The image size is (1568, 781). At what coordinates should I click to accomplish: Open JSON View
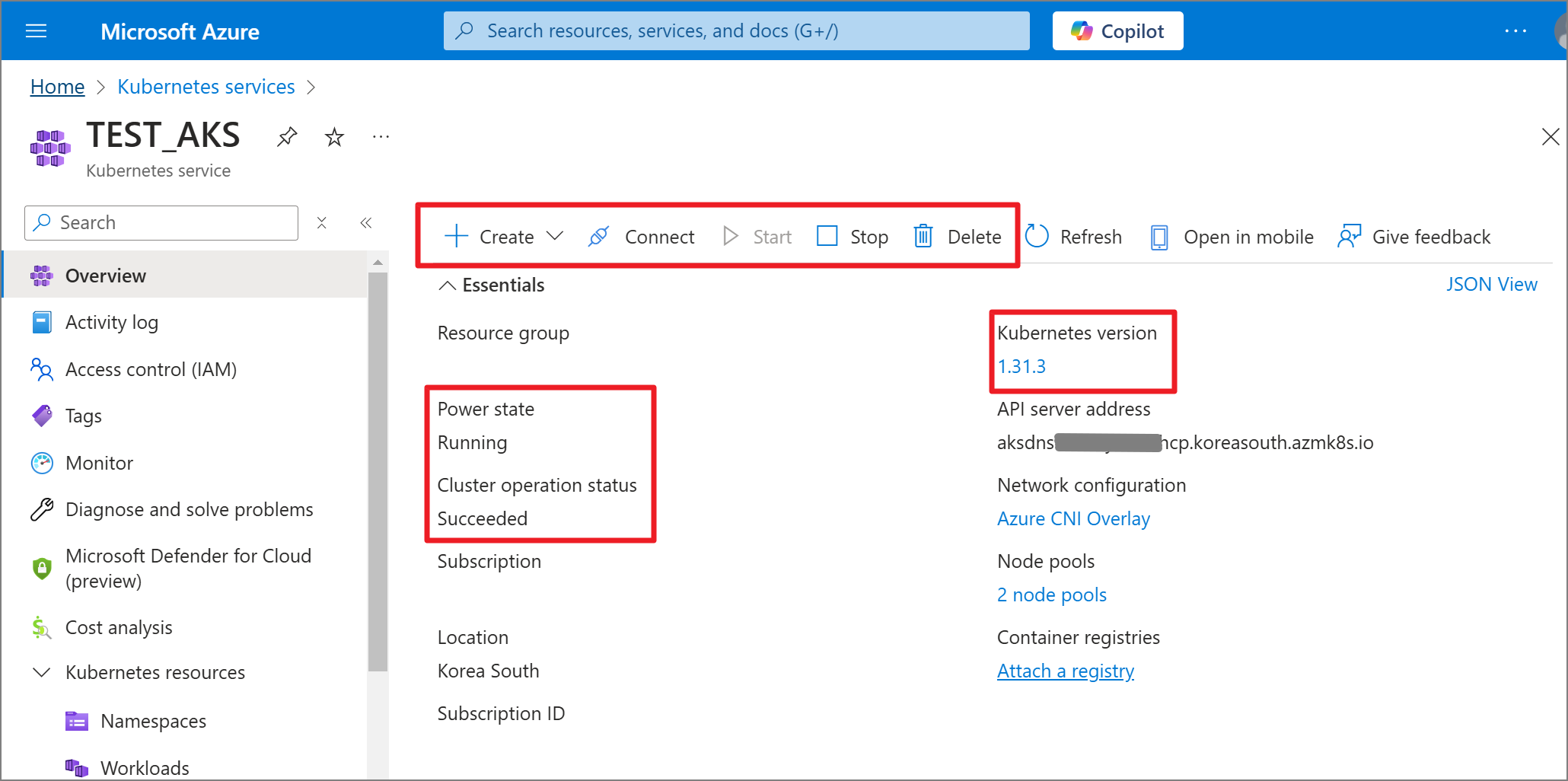click(x=1492, y=284)
